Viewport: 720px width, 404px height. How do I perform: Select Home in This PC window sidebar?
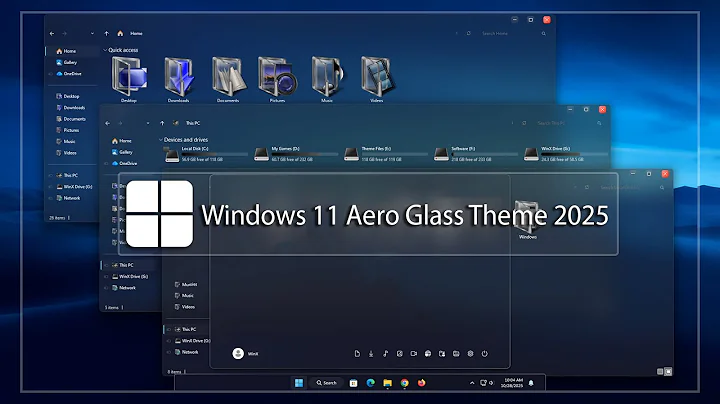point(122,141)
